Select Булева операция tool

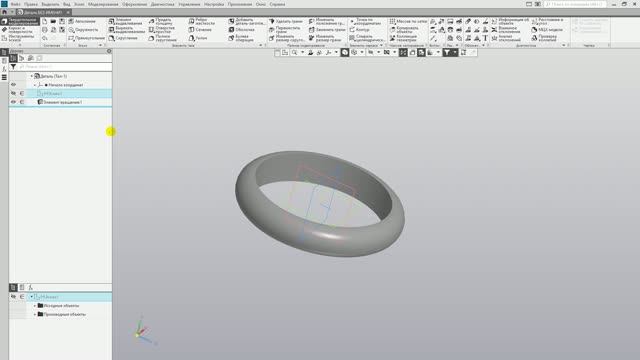point(241,38)
